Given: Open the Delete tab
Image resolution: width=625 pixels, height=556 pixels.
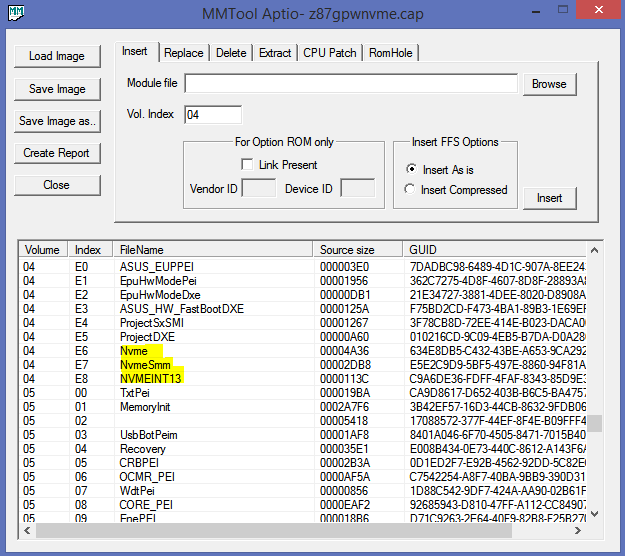Looking at the screenshot, I should (x=231, y=53).
